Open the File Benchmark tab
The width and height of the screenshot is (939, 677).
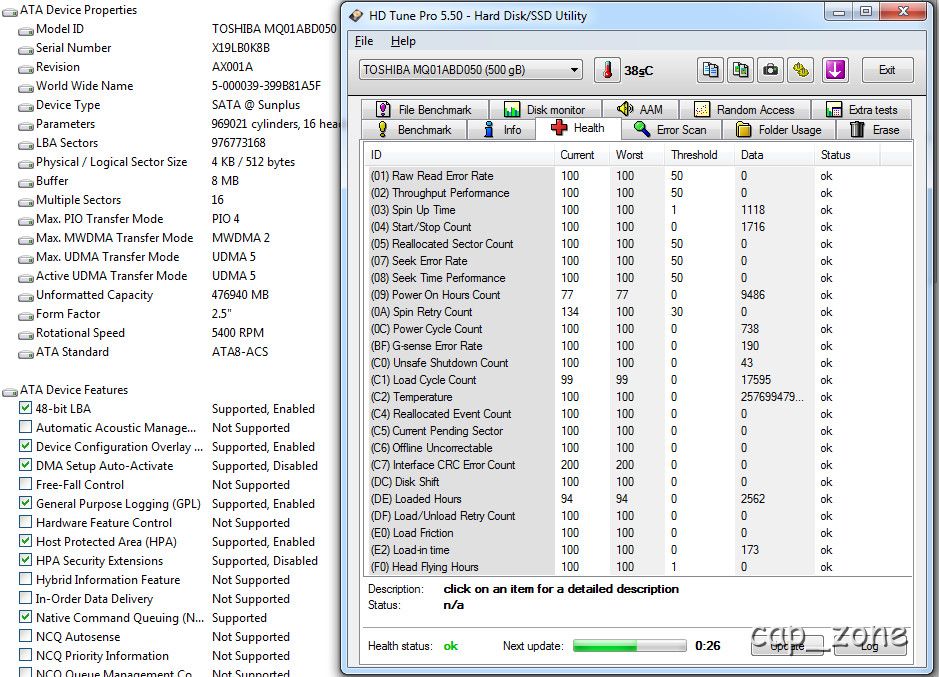424,110
